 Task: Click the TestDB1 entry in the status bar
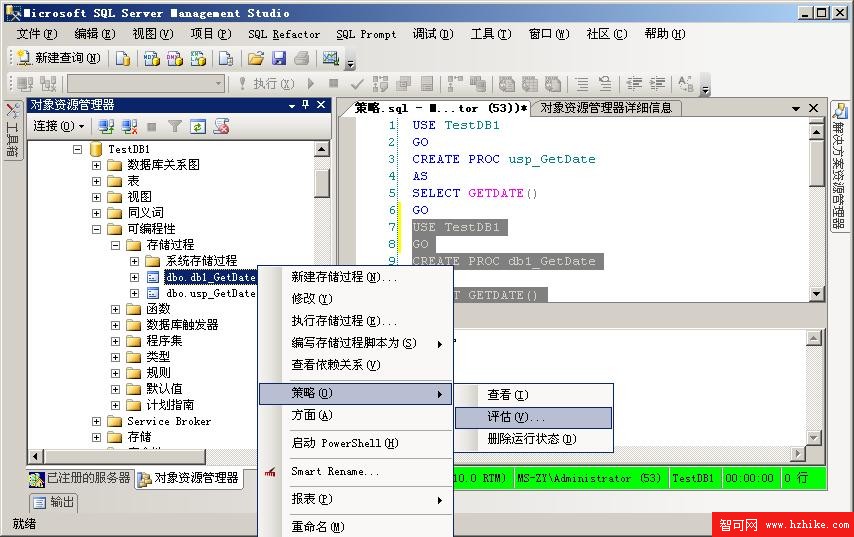pos(693,478)
